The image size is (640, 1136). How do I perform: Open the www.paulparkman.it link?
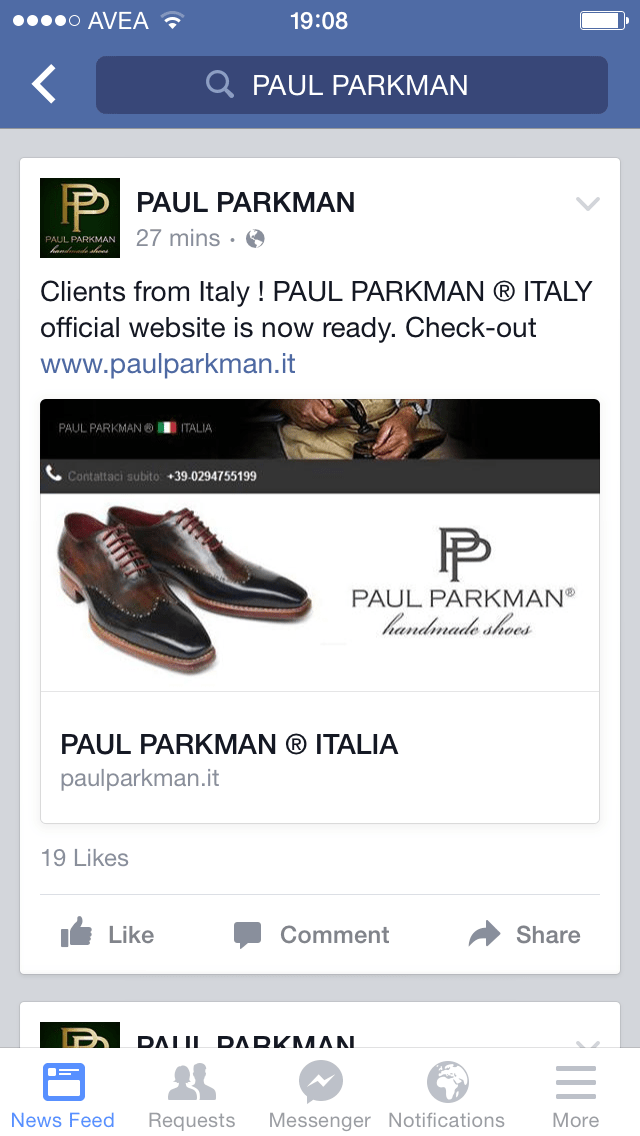coord(168,363)
